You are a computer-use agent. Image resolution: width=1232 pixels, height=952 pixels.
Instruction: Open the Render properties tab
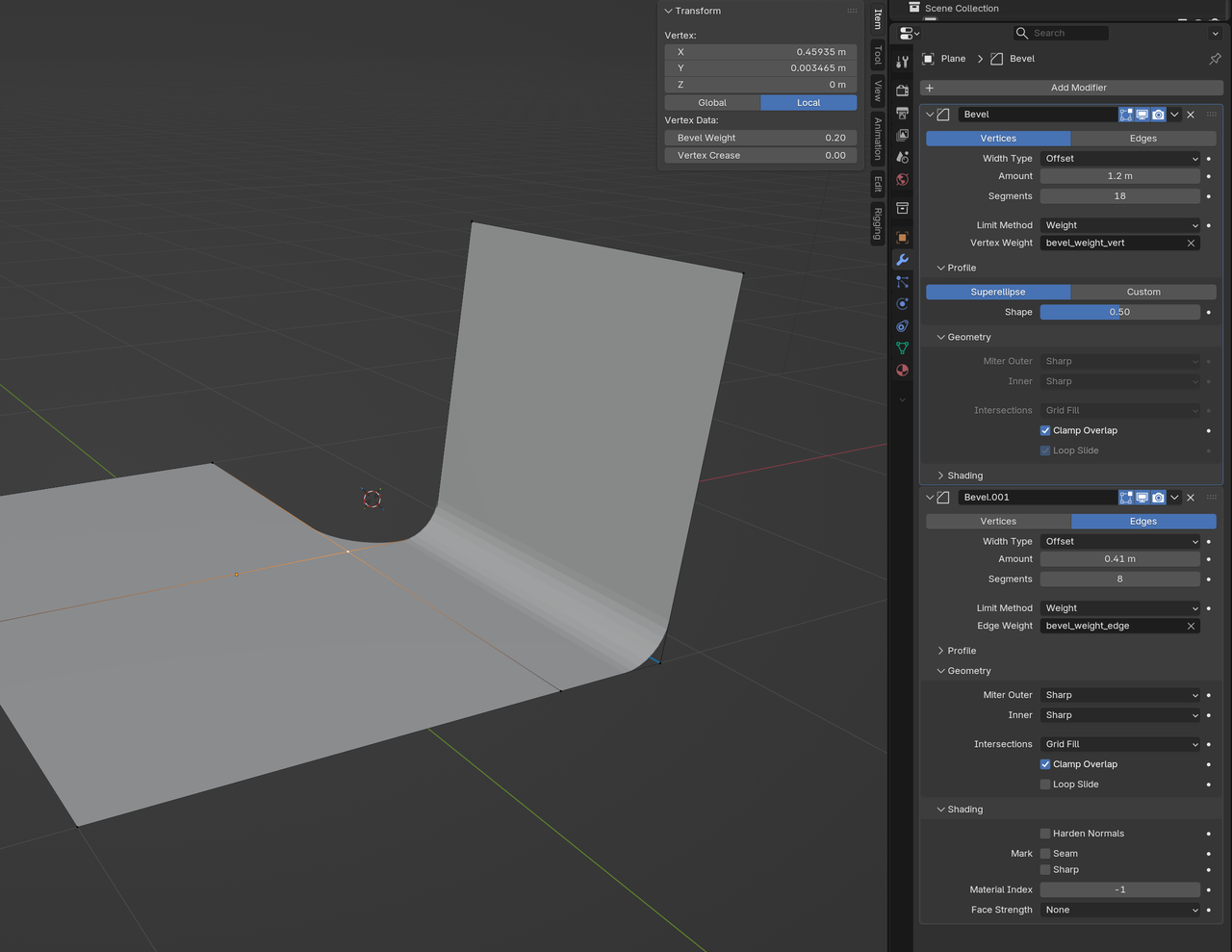[x=902, y=90]
